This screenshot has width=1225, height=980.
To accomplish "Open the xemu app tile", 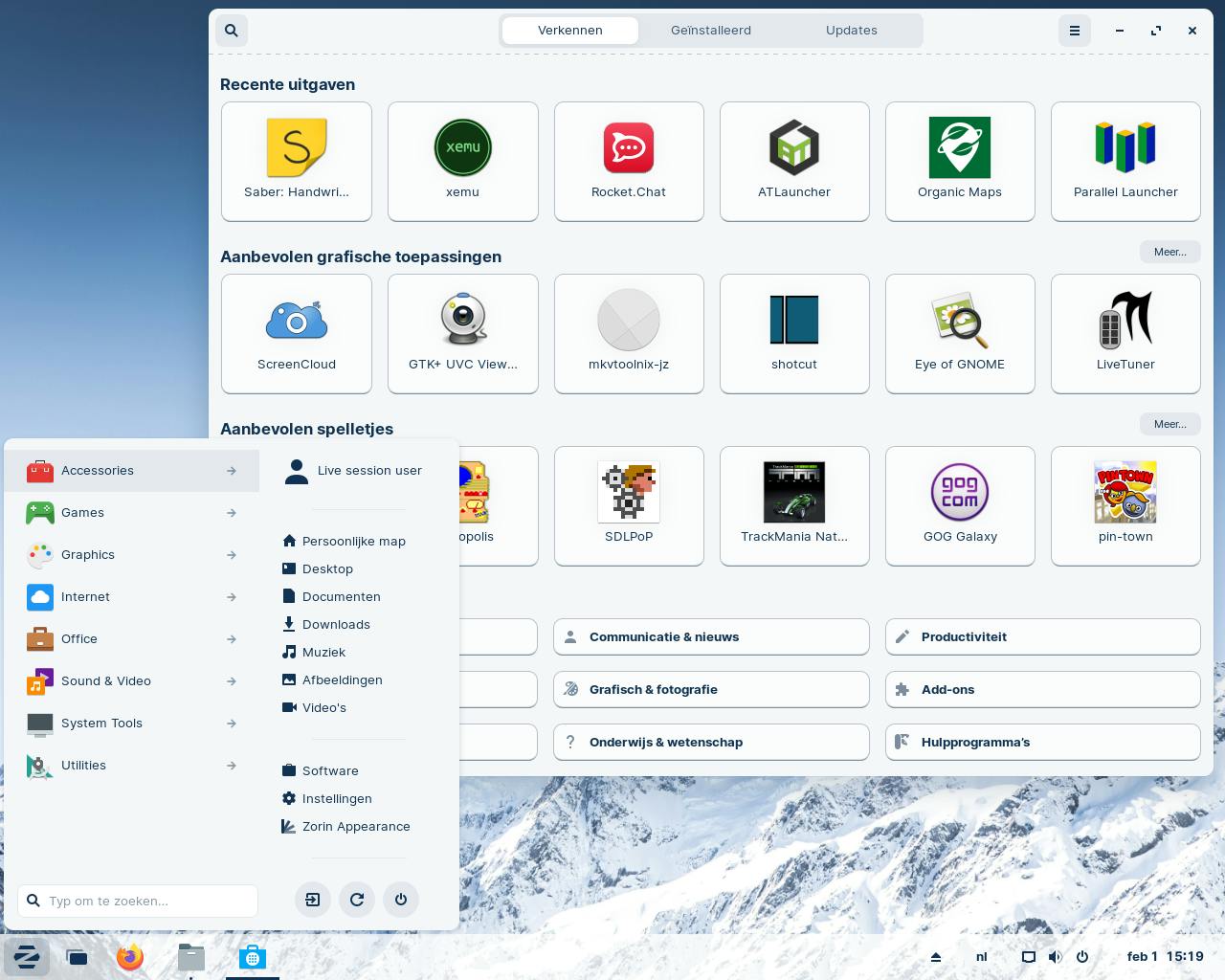I will coord(463,162).
